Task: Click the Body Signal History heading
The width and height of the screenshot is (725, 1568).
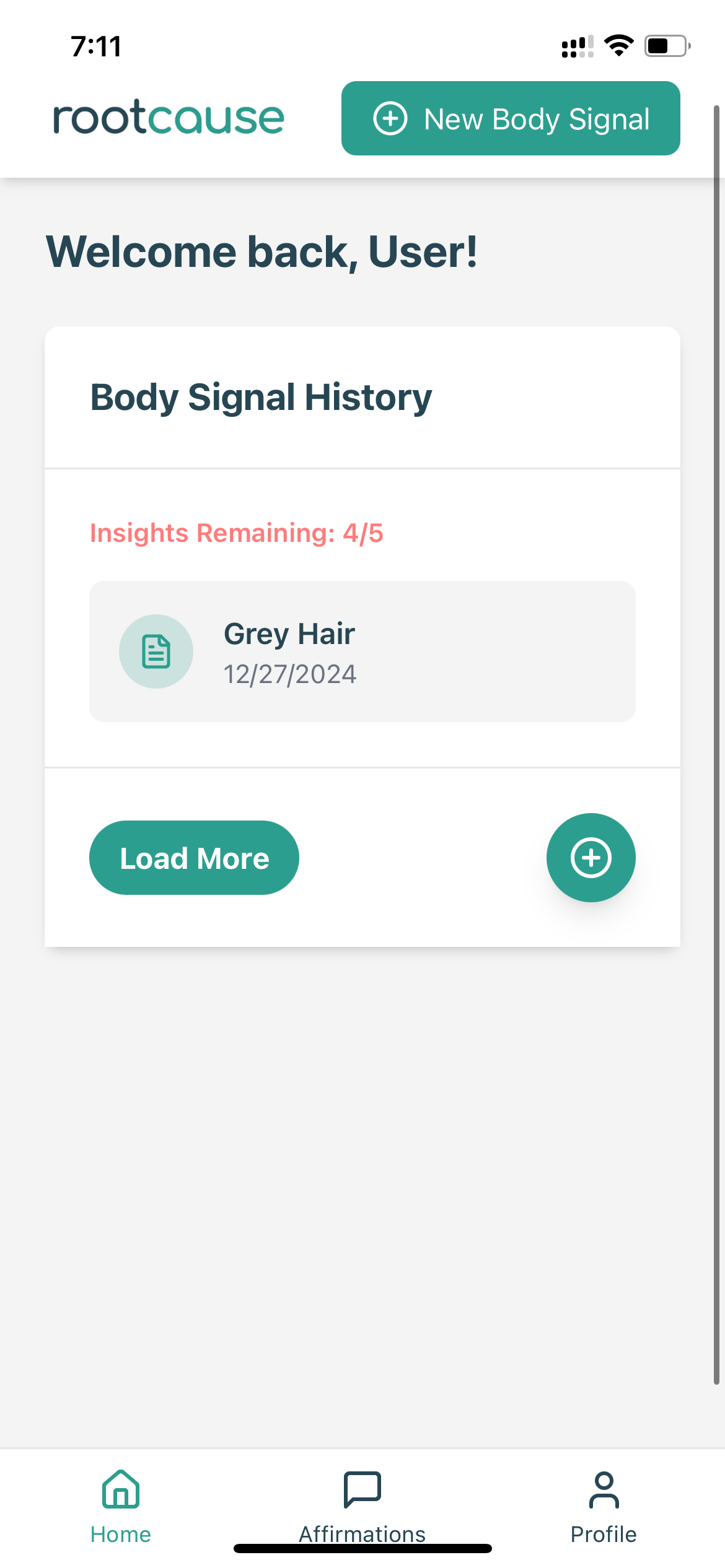Action: coord(261,398)
